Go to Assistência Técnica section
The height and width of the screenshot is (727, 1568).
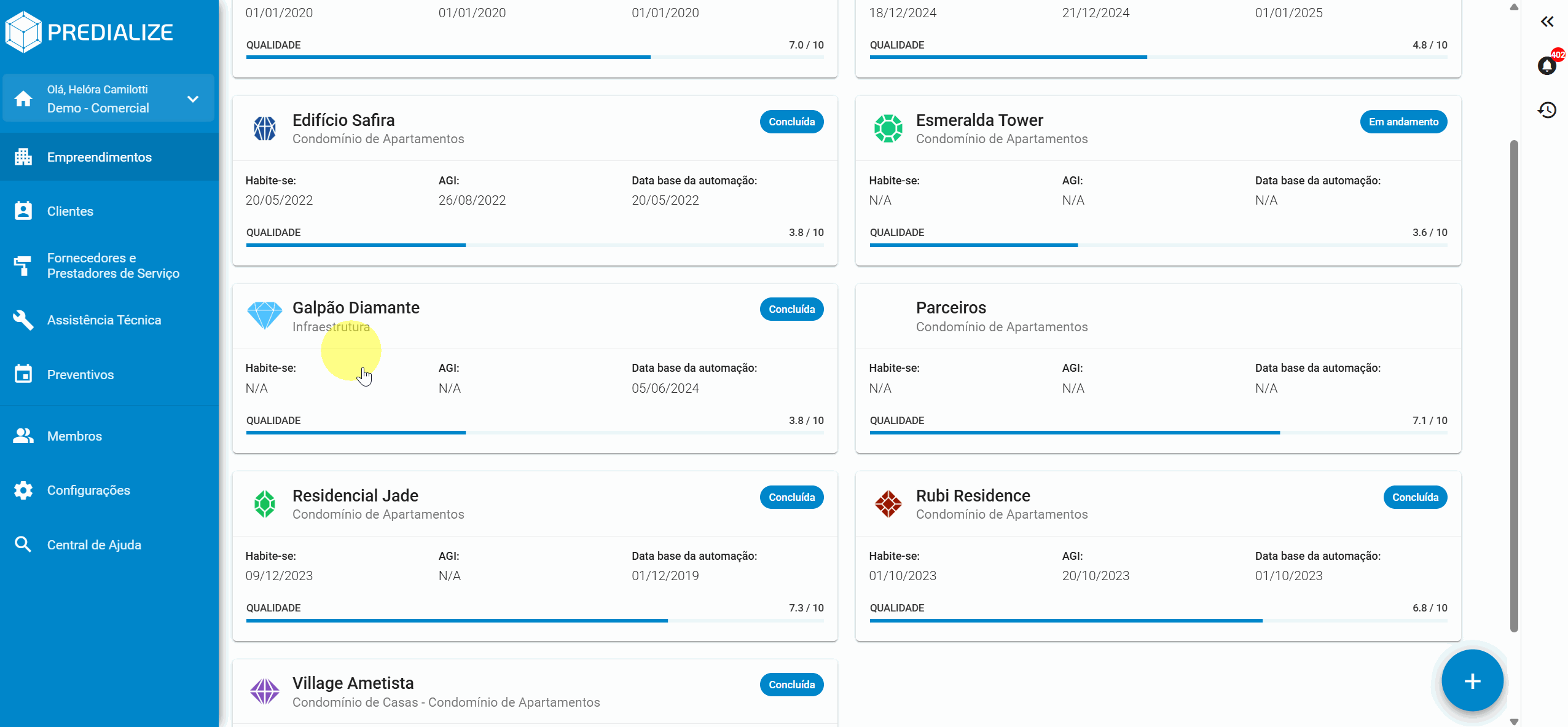(x=104, y=320)
